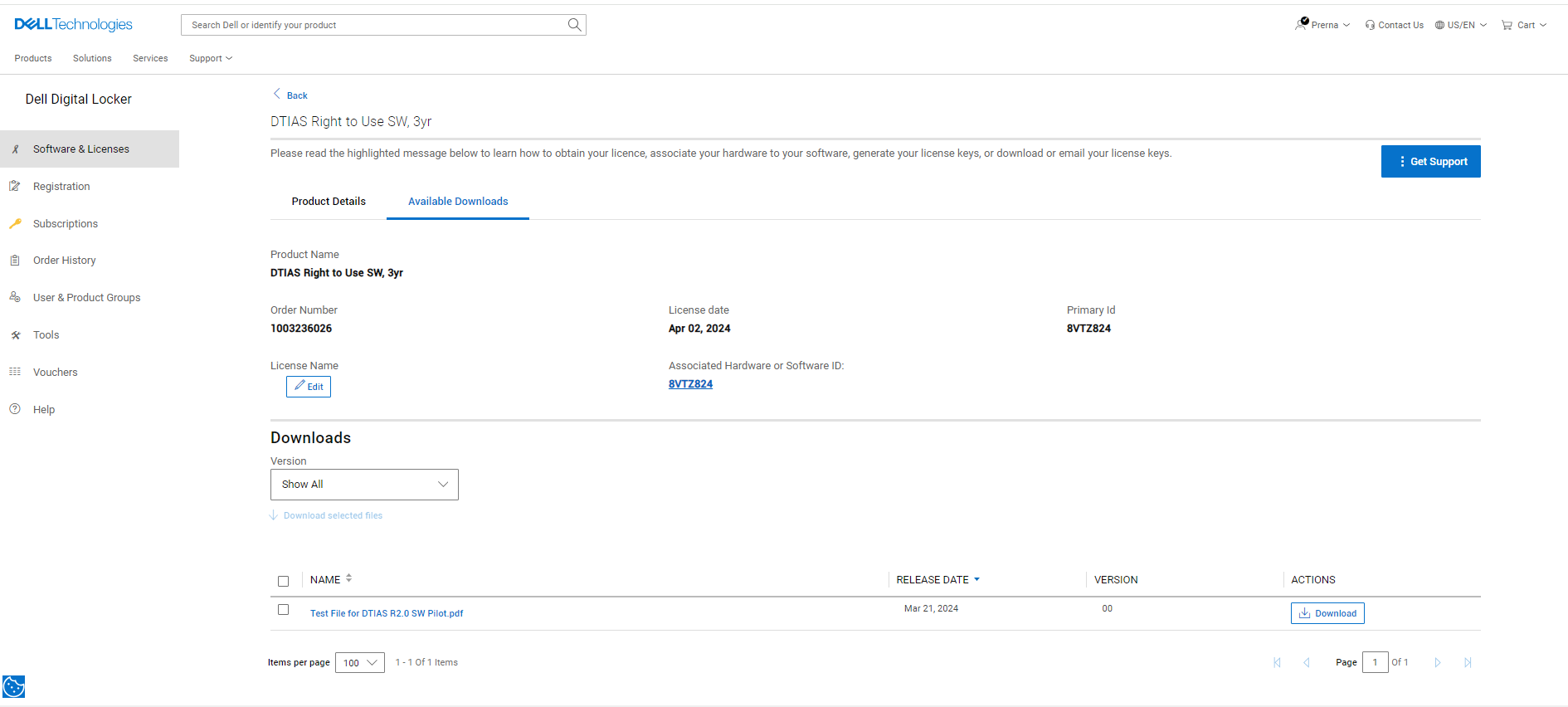This screenshot has height=707, width=1568.
Task: Sort by Release Date arrow
Action: click(x=977, y=579)
